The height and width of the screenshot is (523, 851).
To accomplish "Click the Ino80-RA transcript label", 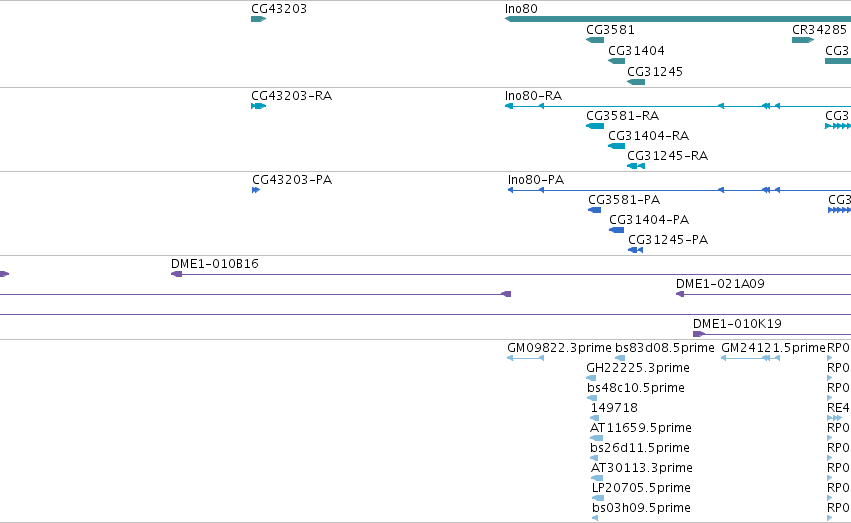I will click(533, 96).
